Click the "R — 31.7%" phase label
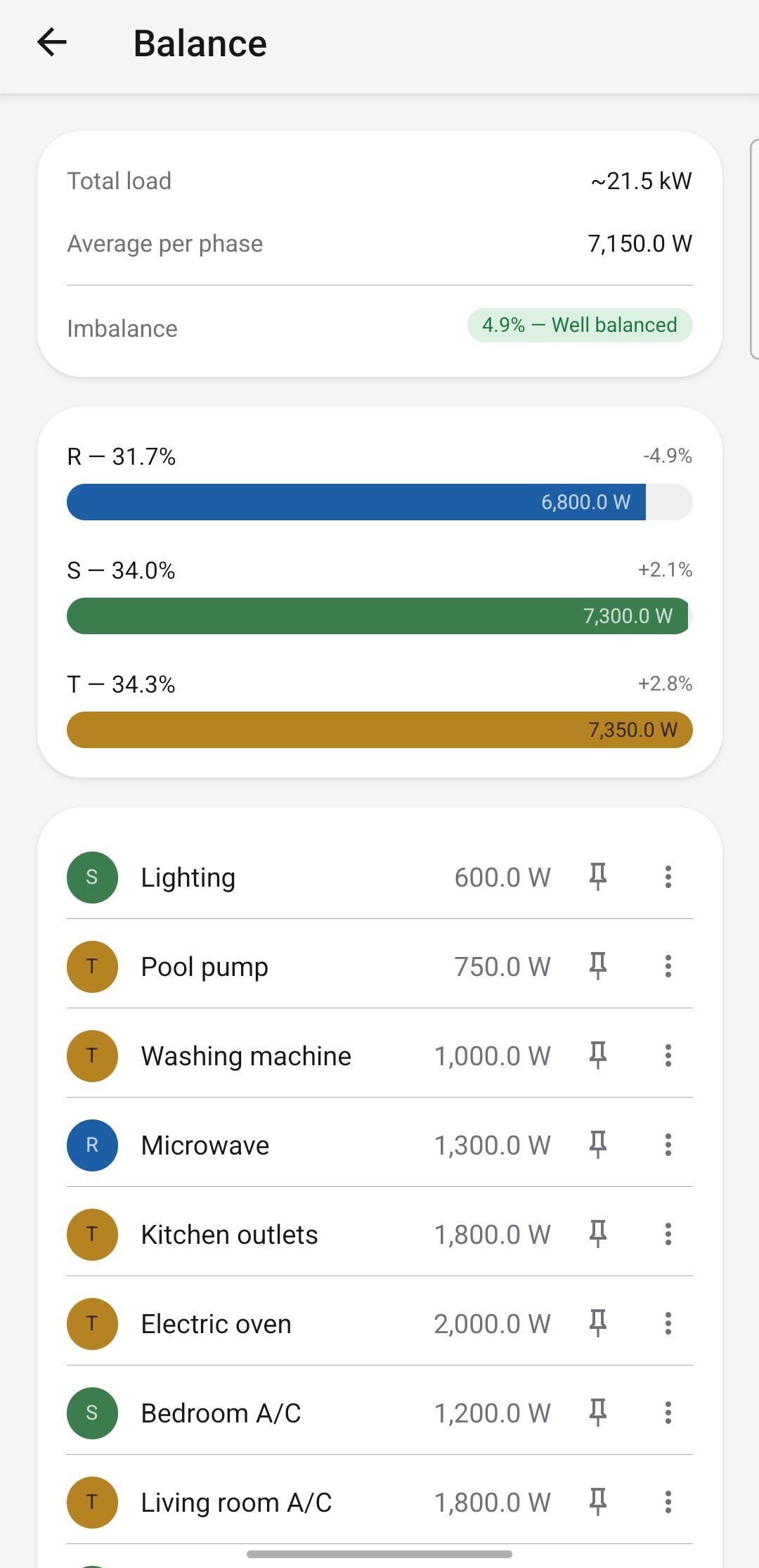This screenshot has height=1568, width=759. (122, 456)
